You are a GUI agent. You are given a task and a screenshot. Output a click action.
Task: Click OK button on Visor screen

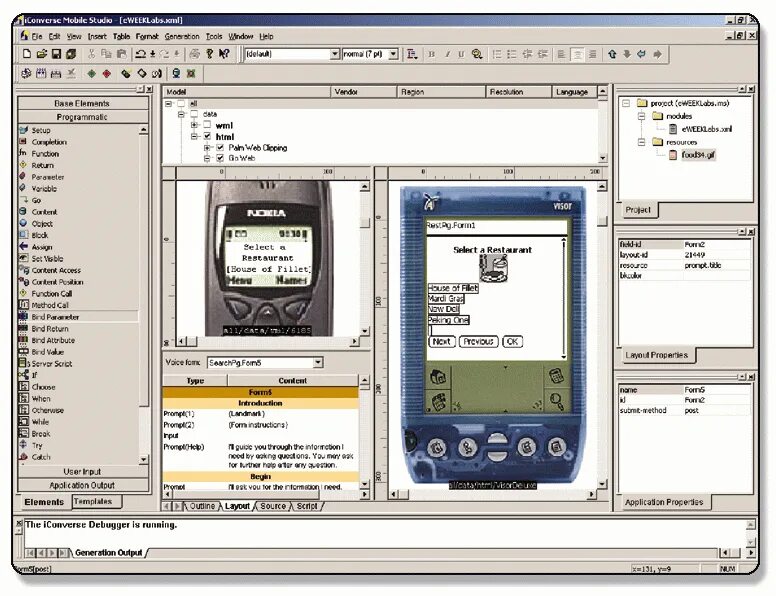(512, 342)
